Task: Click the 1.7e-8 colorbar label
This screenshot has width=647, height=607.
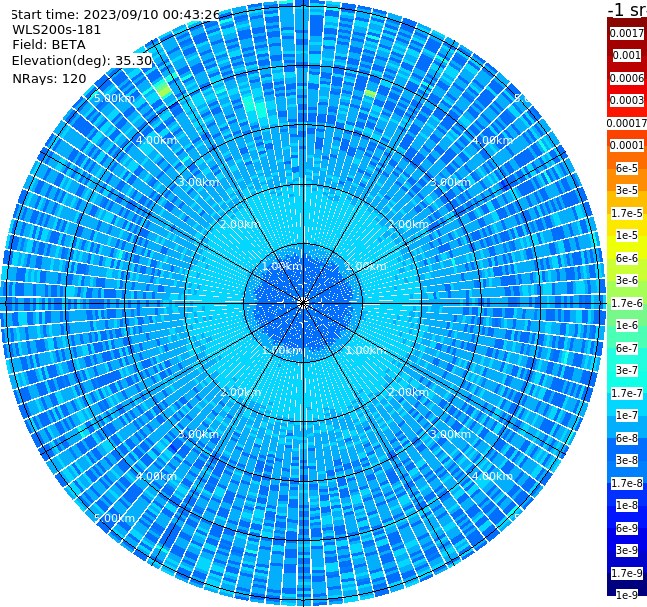Action: (627, 483)
